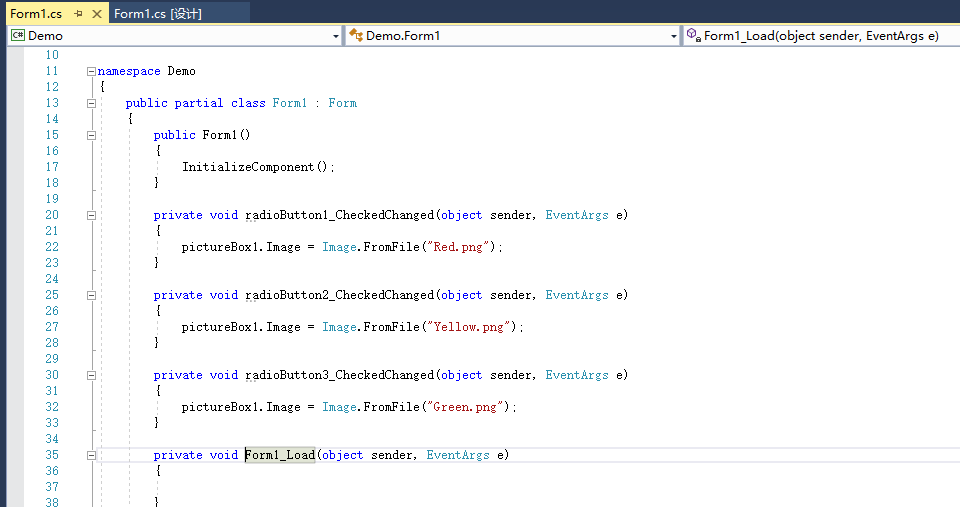Click the "Red.png" string literal
This screenshot has width=960, height=507.
[461, 247]
